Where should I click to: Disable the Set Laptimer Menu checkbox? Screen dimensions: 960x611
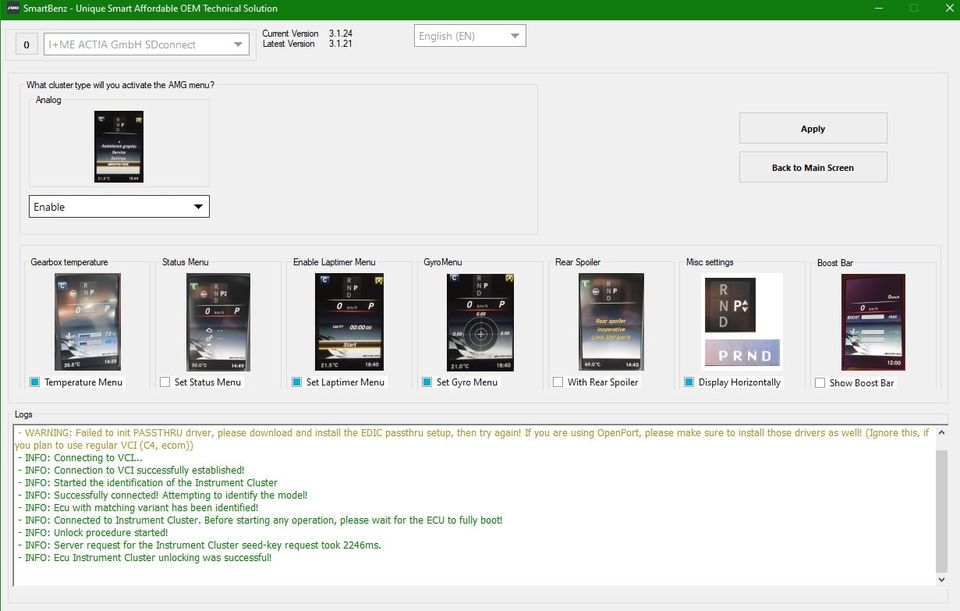[x=297, y=382]
